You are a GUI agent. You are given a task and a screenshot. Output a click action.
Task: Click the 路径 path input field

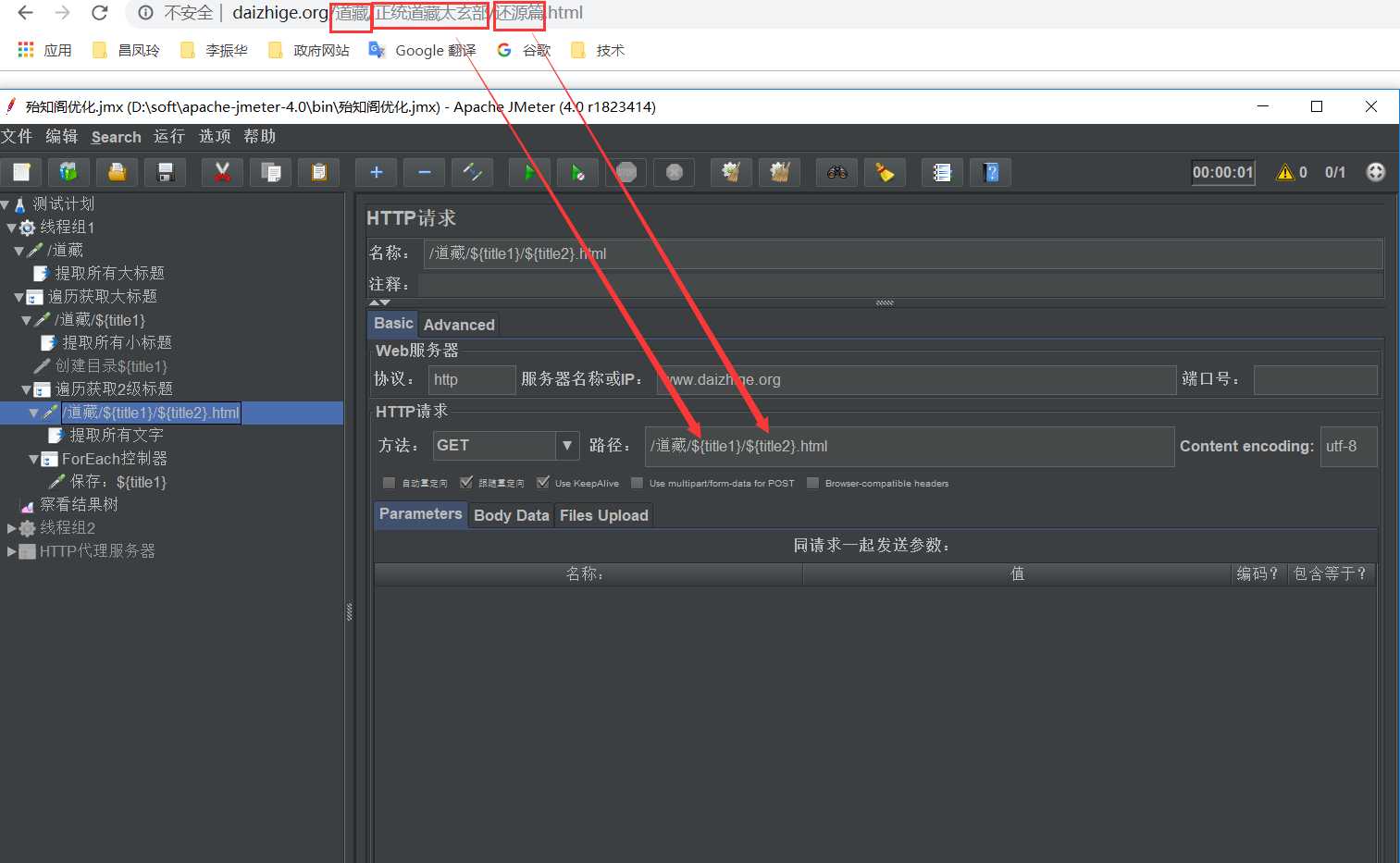point(910,446)
